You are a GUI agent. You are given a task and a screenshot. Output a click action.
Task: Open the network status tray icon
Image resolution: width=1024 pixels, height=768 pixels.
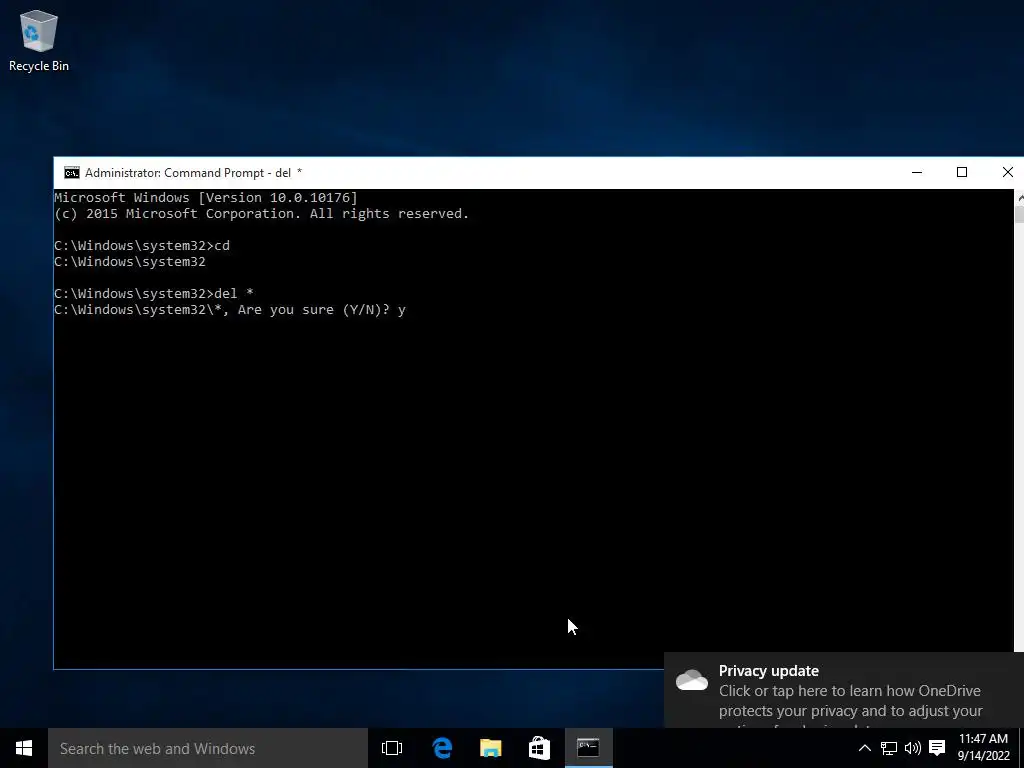888,748
